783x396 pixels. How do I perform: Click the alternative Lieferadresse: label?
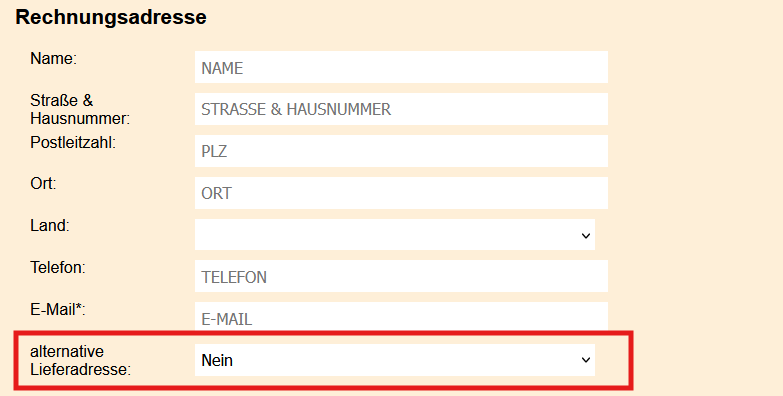coord(80,361)
